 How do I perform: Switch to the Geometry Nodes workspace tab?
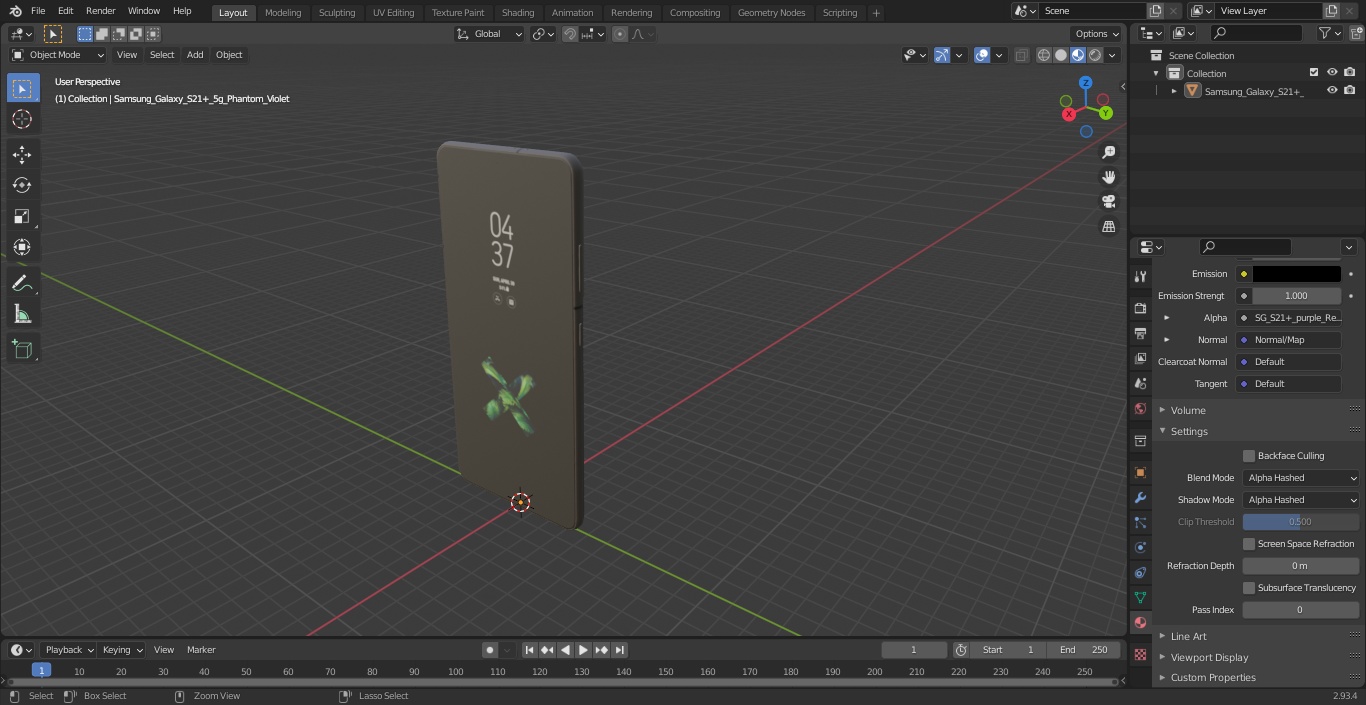pyautogui.click(x=771, y=12)
